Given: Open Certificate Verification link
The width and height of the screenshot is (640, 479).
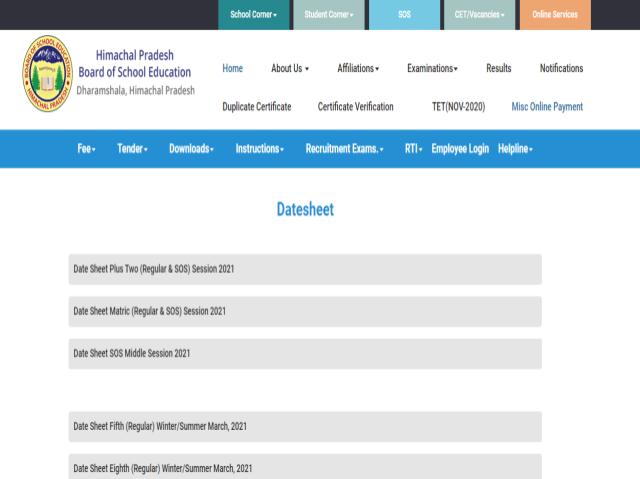Looking at the screenshot, I should tap(356, 107).
